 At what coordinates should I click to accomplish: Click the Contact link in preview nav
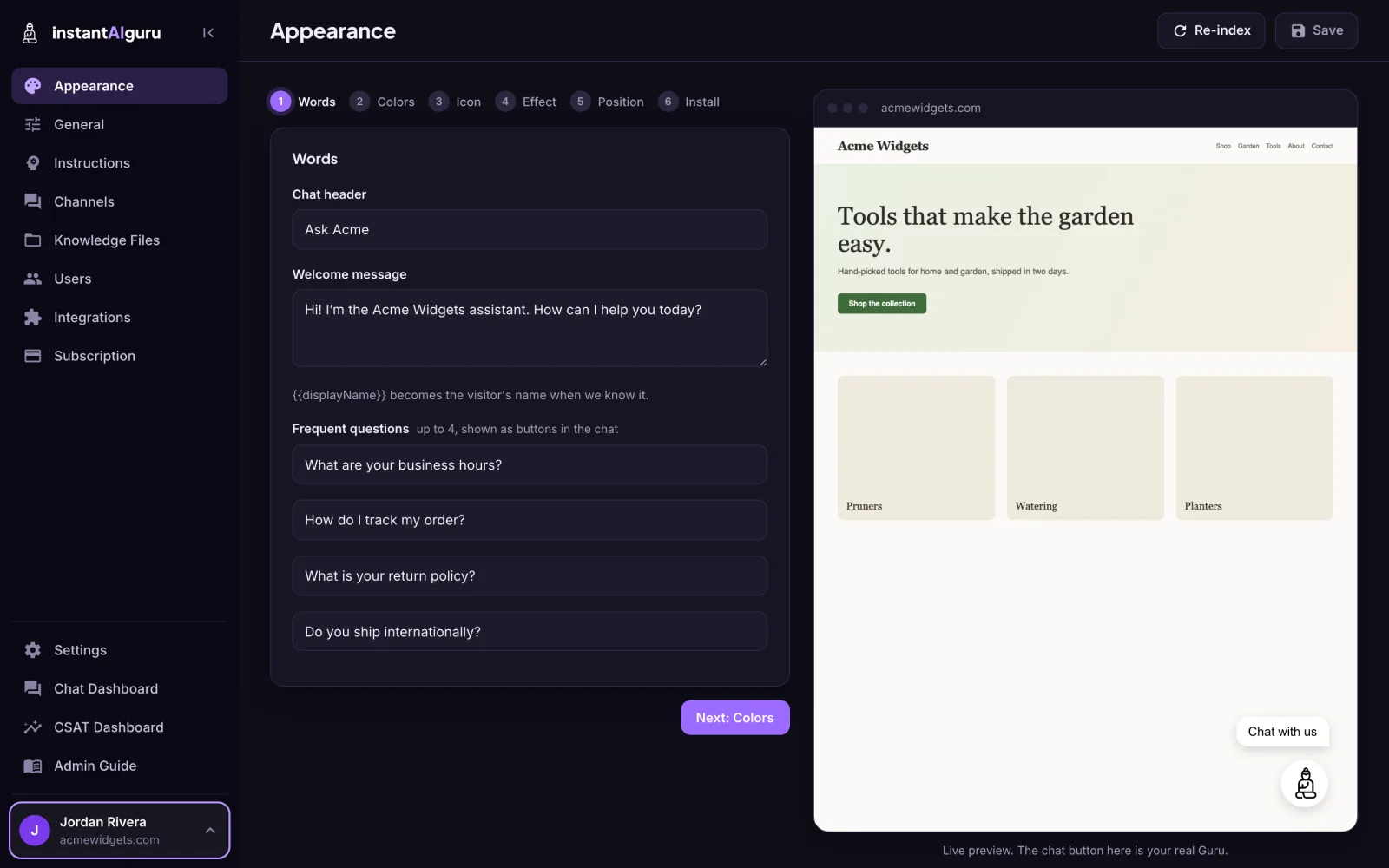[x=1322, y=146]
